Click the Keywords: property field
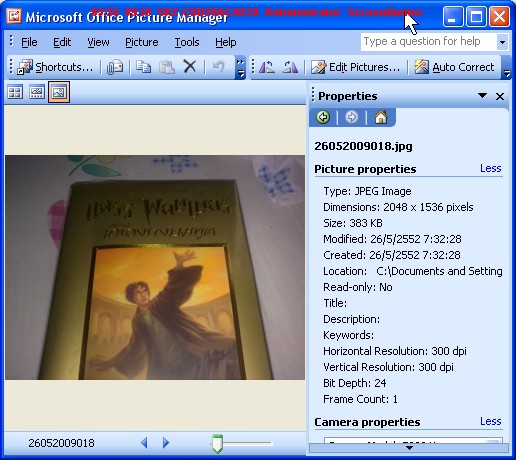The height and width of the screenshot is (460, 516). (348, 335)
